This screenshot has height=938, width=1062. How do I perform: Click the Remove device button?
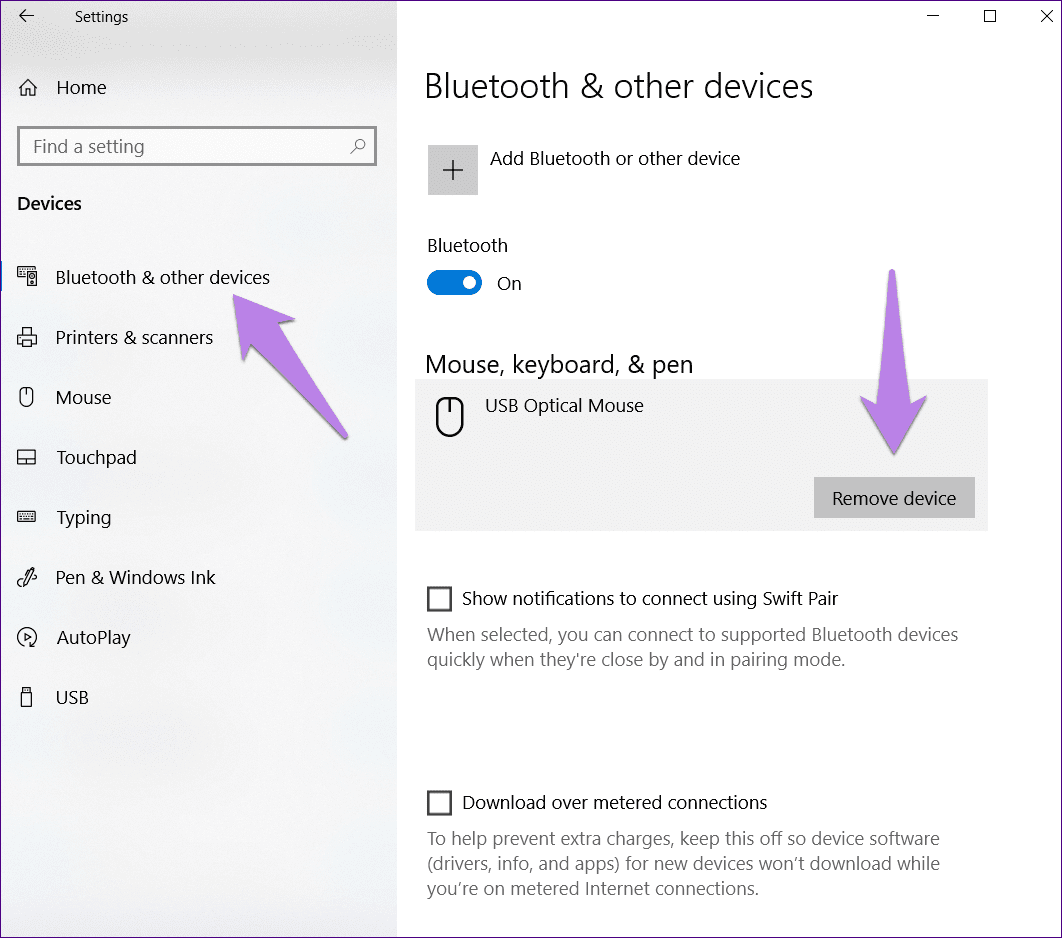tap(894, 498)
